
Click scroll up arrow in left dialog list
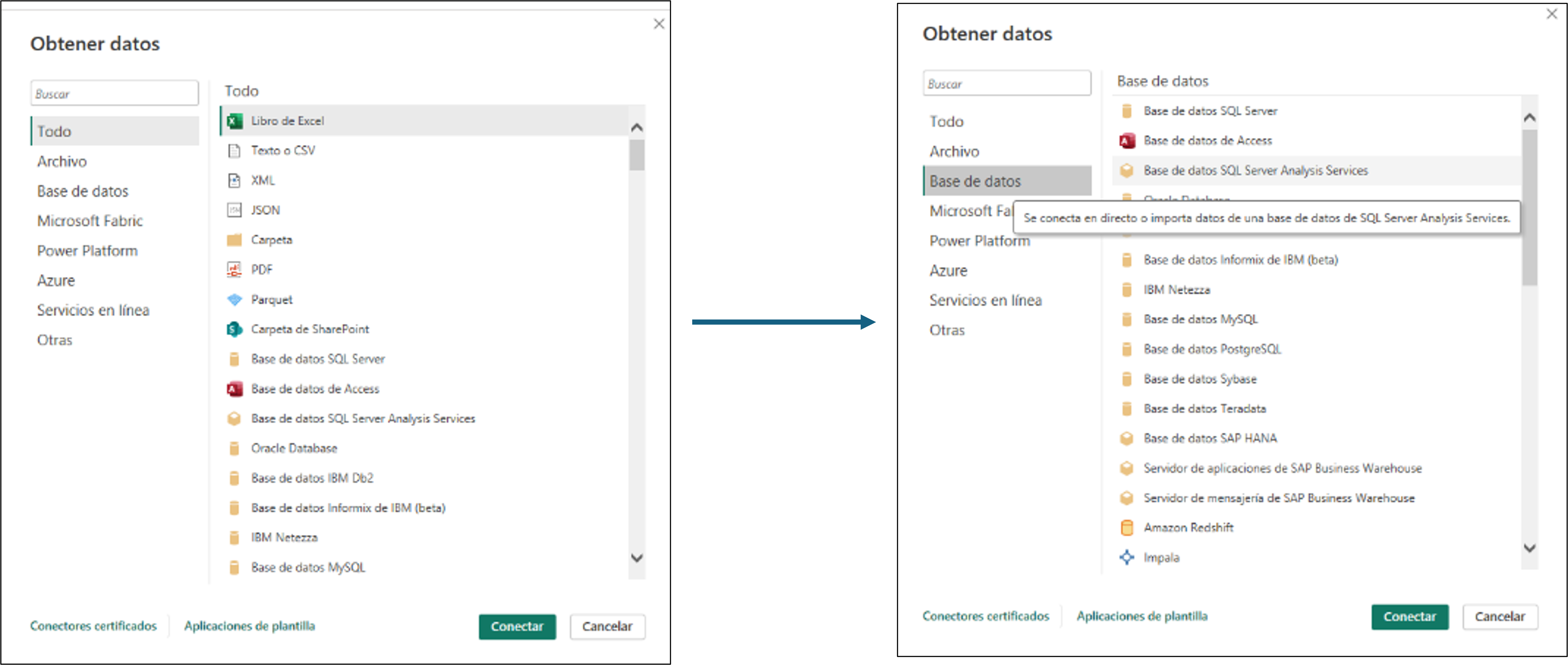point(637,127)
